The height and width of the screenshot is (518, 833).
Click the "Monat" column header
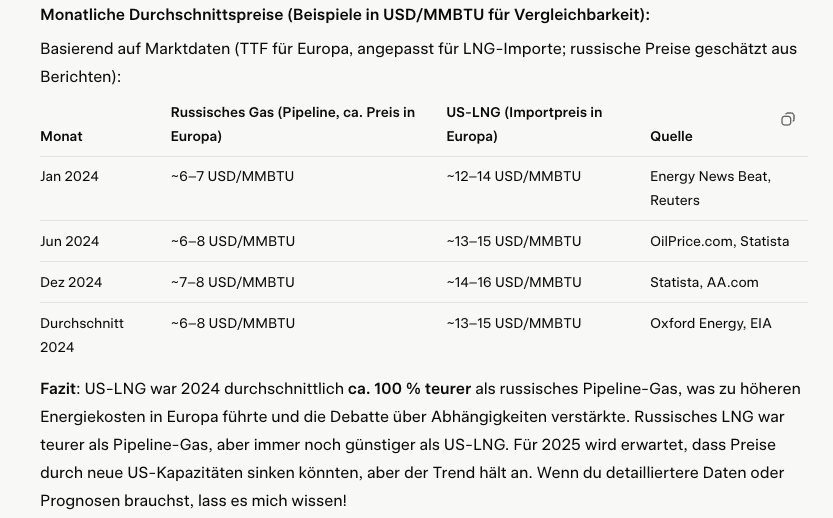point(61,136)
